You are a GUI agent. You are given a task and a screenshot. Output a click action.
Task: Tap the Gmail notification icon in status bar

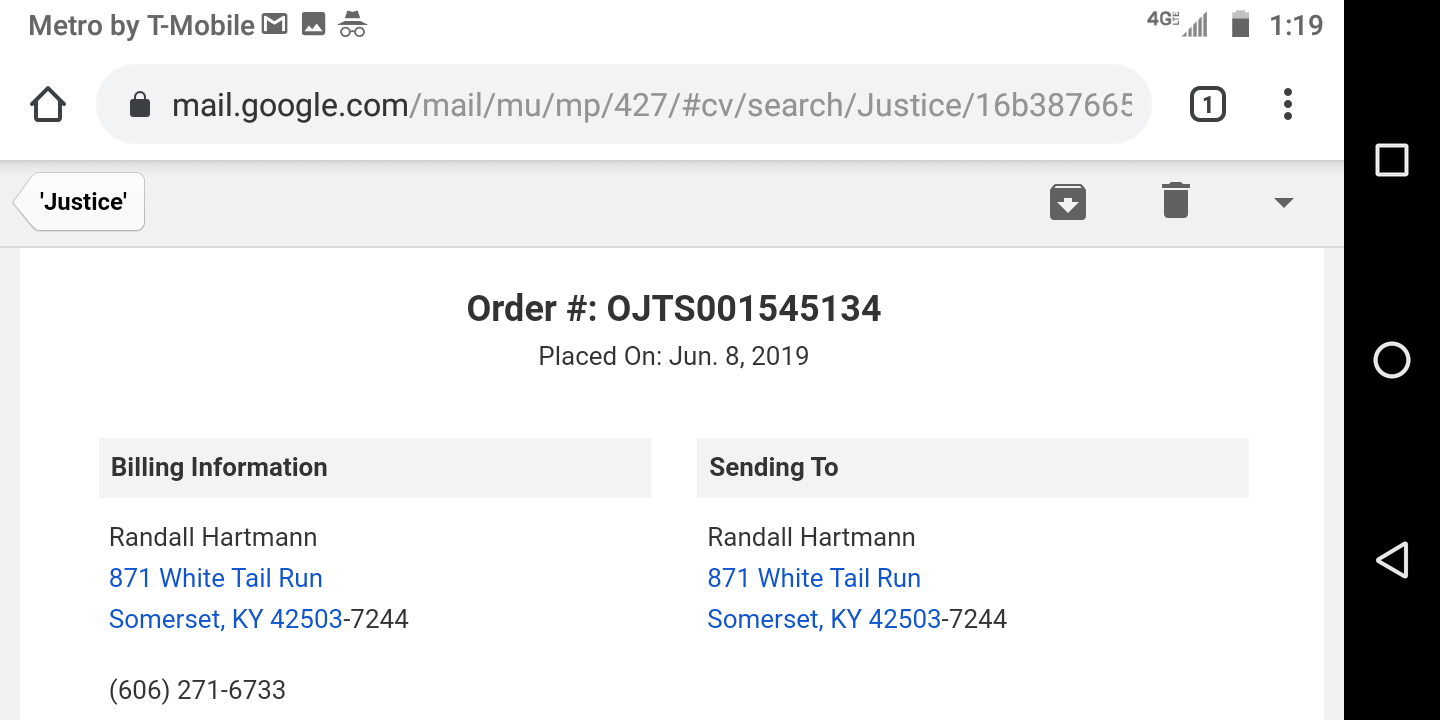[x=274, y=25]
